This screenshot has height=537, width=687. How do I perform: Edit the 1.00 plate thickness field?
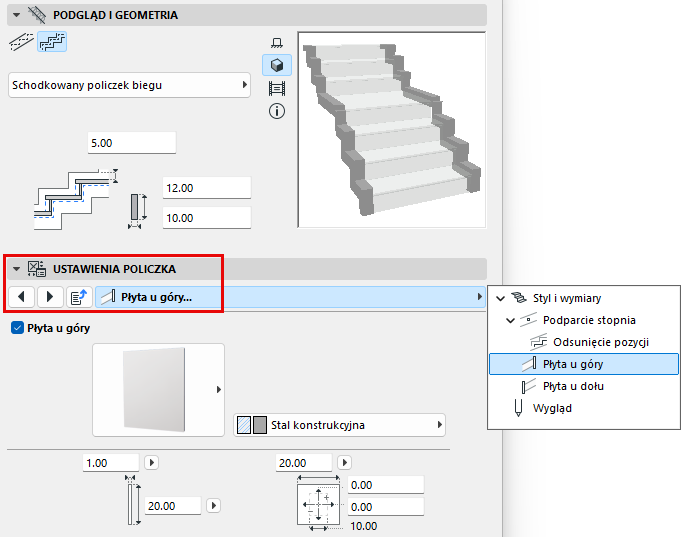coord(111,463)
